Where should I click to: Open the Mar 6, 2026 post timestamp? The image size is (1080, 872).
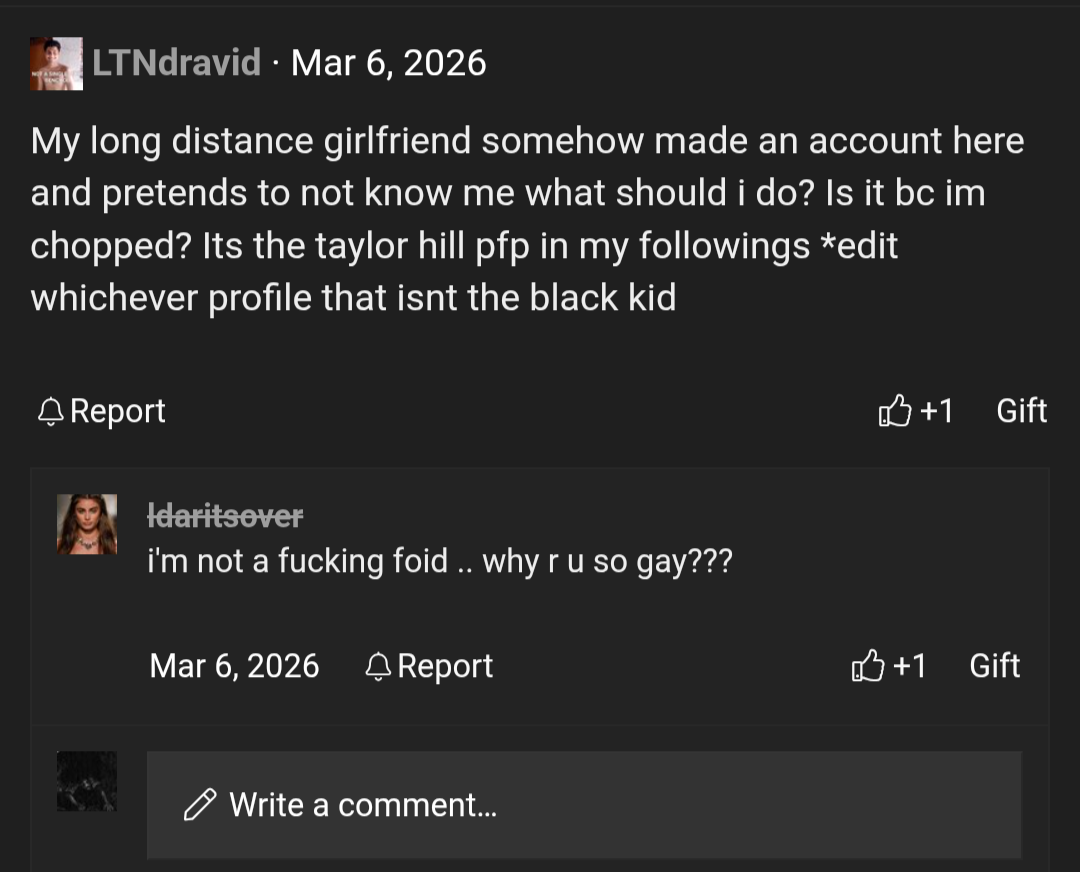click(x=388, y=62)
